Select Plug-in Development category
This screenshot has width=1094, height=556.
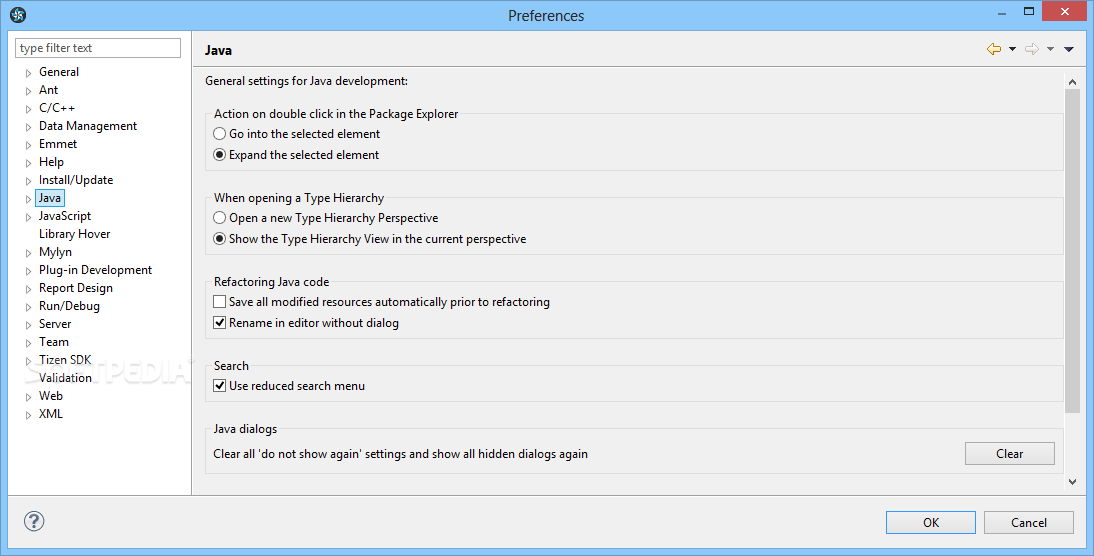point(95,270)
